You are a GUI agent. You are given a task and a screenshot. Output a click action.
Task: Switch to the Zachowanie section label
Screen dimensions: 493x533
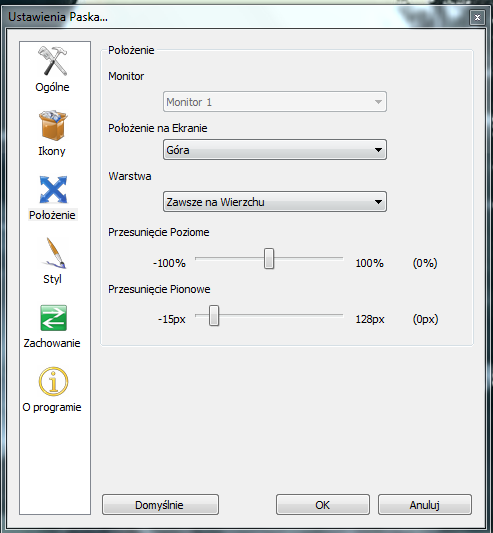(x=52, y=343)
